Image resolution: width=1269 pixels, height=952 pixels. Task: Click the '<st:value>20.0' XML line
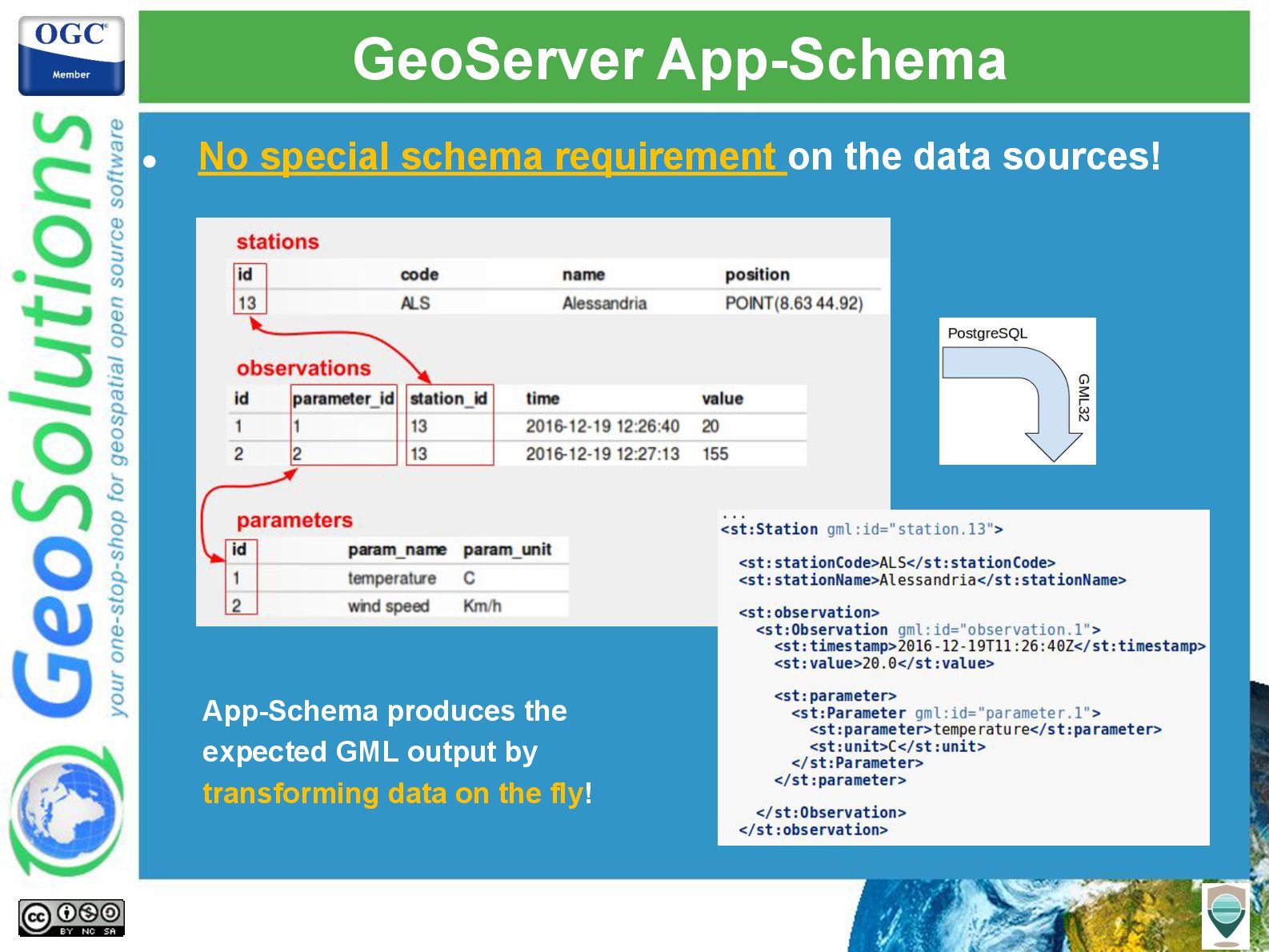point(884,663)
